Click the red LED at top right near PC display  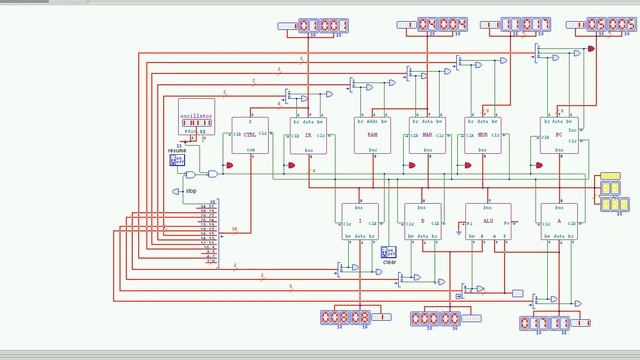[x=591, y=49]
